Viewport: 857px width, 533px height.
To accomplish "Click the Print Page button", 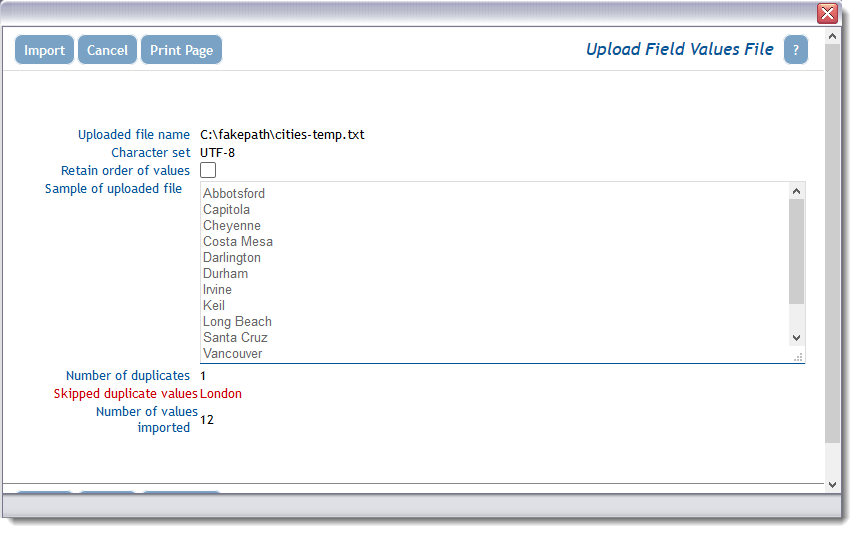I will click(181, 50).
